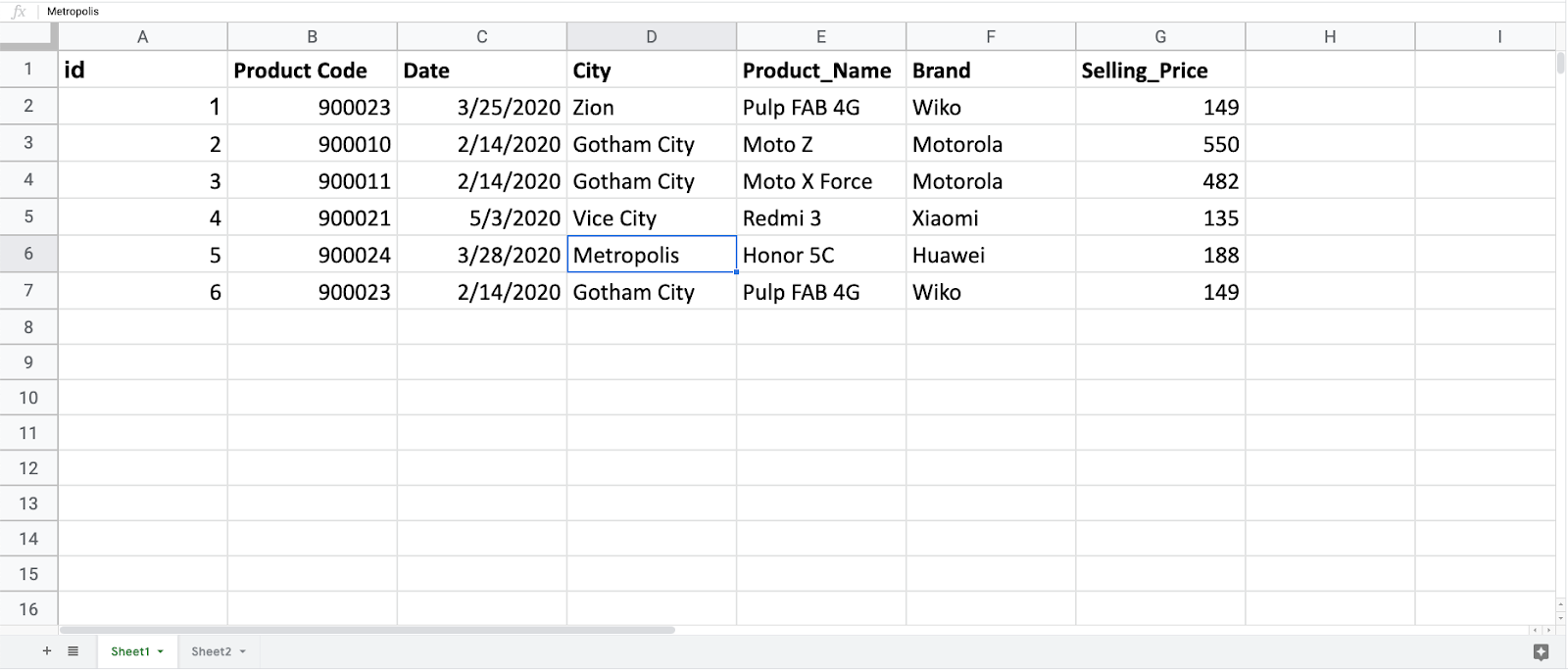Click the vertical scrollbar thumb
1568x670 pixels.
click(x=1560, y=64)
